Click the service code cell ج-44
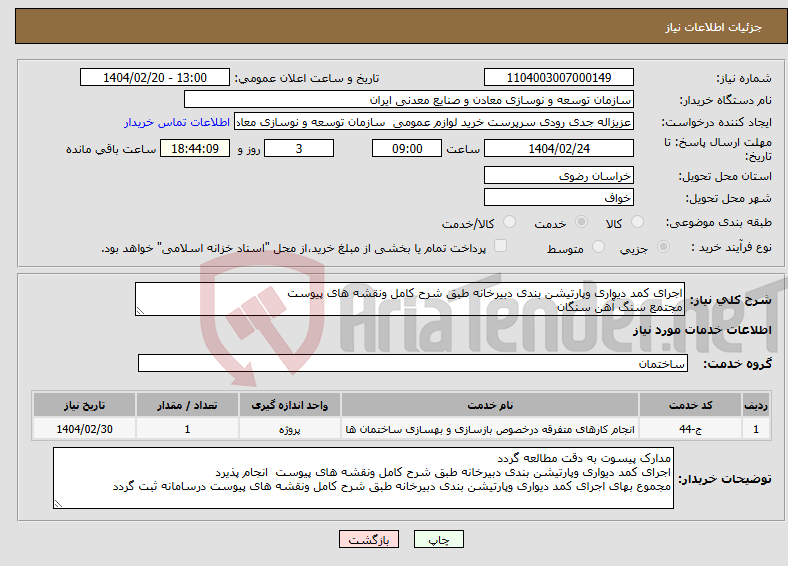 pyautogui.click(x=691, y=429)
